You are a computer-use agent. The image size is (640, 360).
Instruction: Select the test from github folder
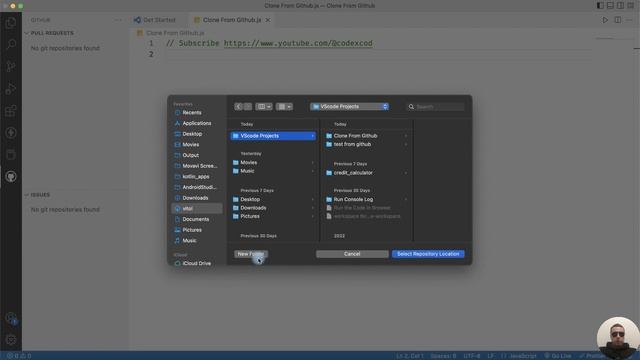click(x=367, y=144)
